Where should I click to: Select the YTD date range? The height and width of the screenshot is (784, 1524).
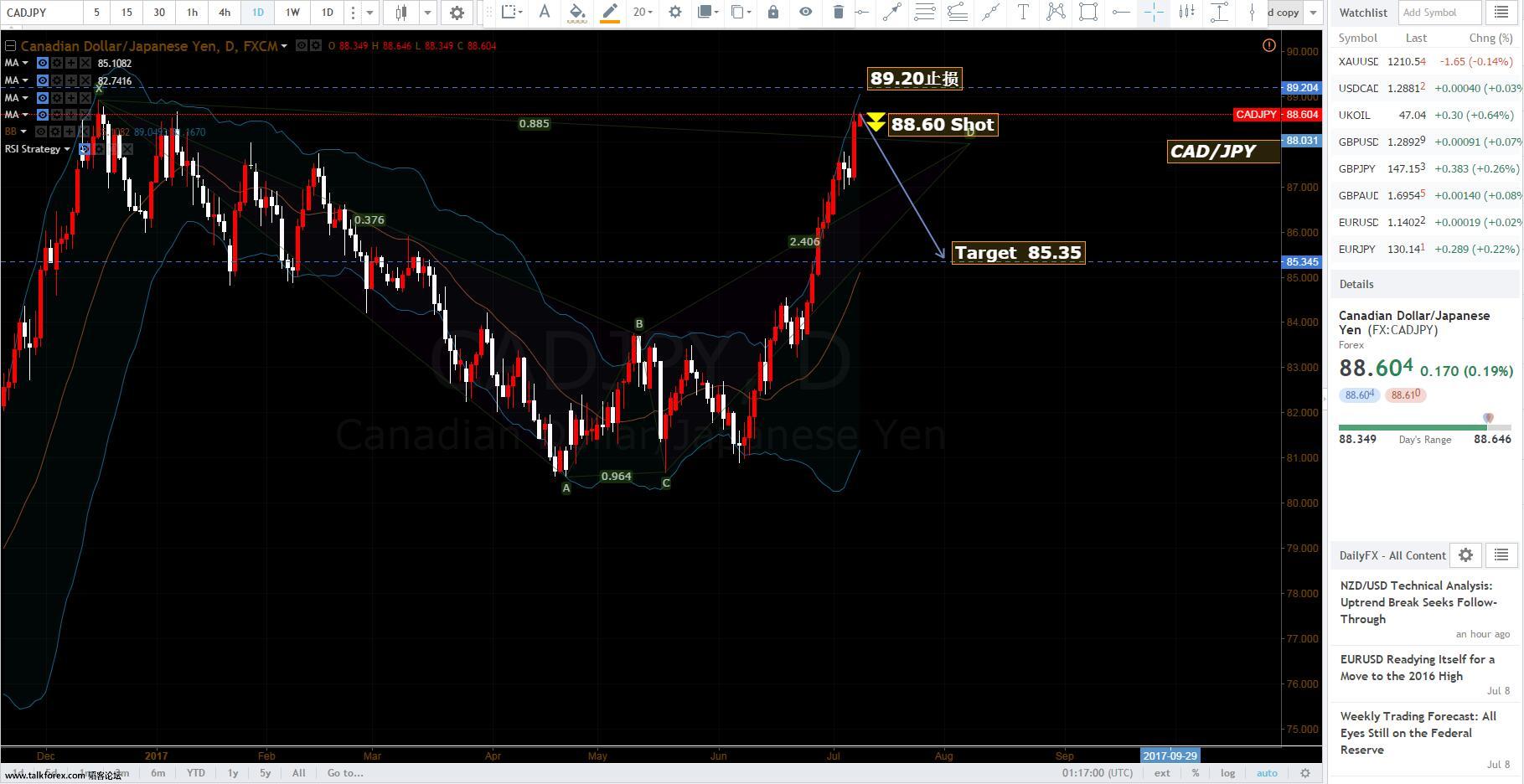[195, 773]
